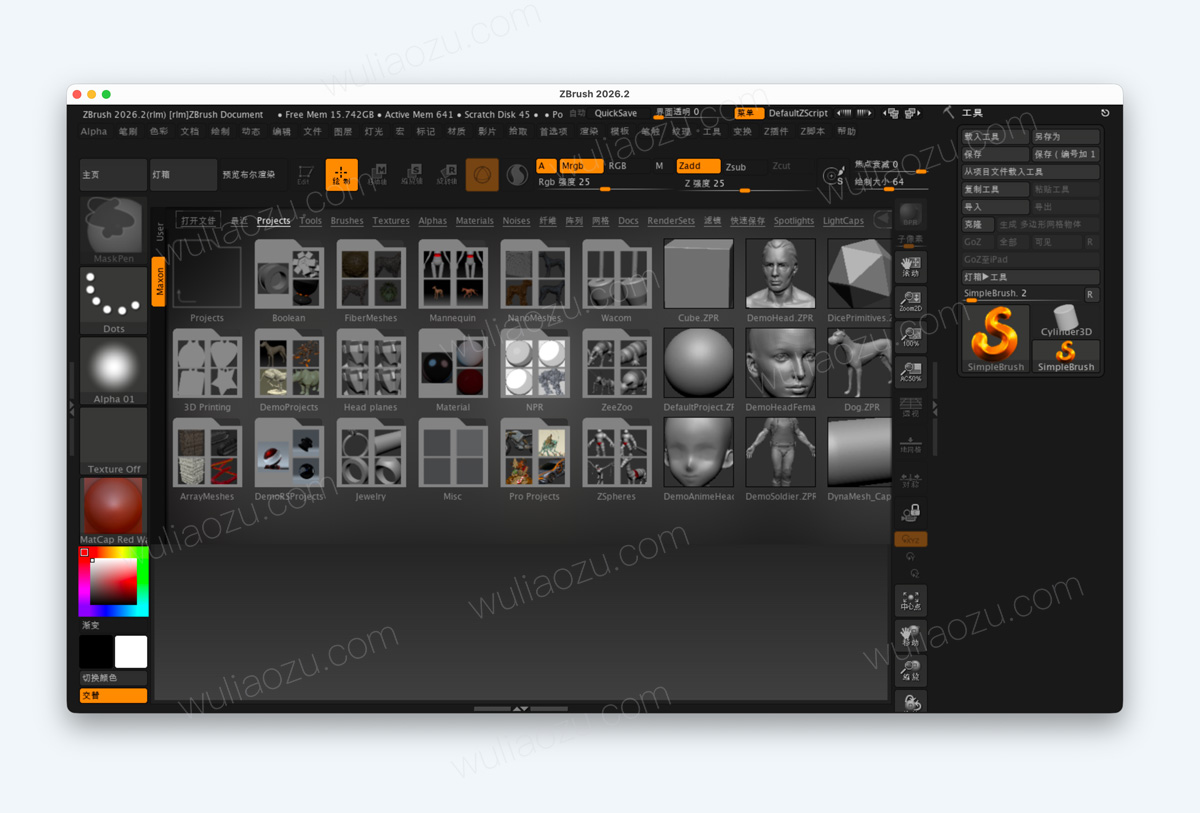Click the 主页 (Home) button

point(113,174)
